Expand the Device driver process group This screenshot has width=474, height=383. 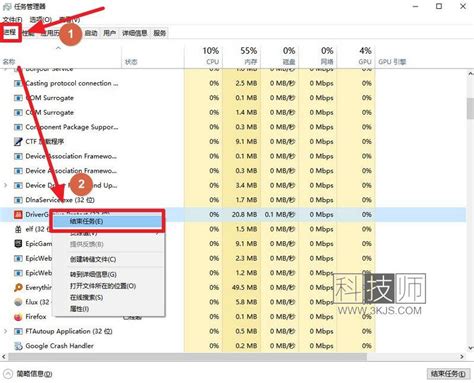click(5, 185)
